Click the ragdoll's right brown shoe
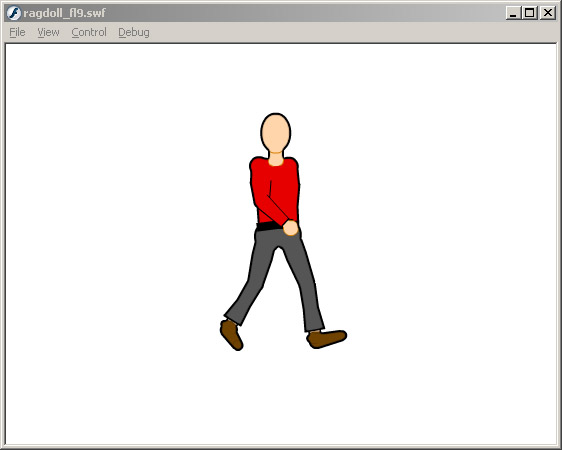The image size is (562, 450). coord(327,339)
